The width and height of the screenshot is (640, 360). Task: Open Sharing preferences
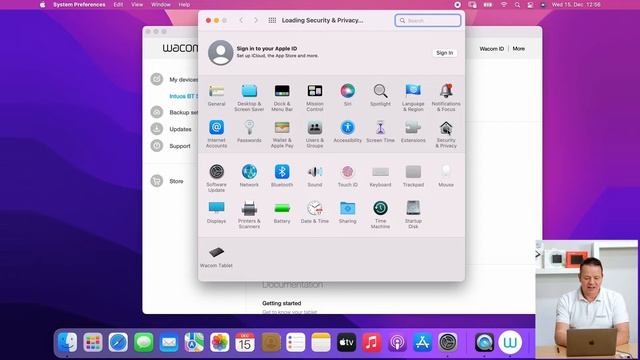348,212
